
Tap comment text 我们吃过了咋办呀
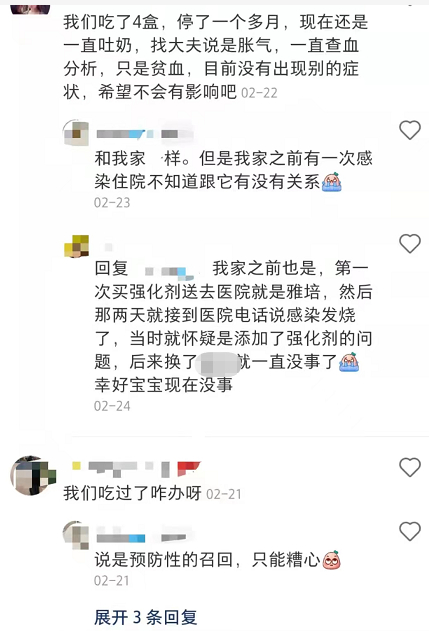point(132,493)
